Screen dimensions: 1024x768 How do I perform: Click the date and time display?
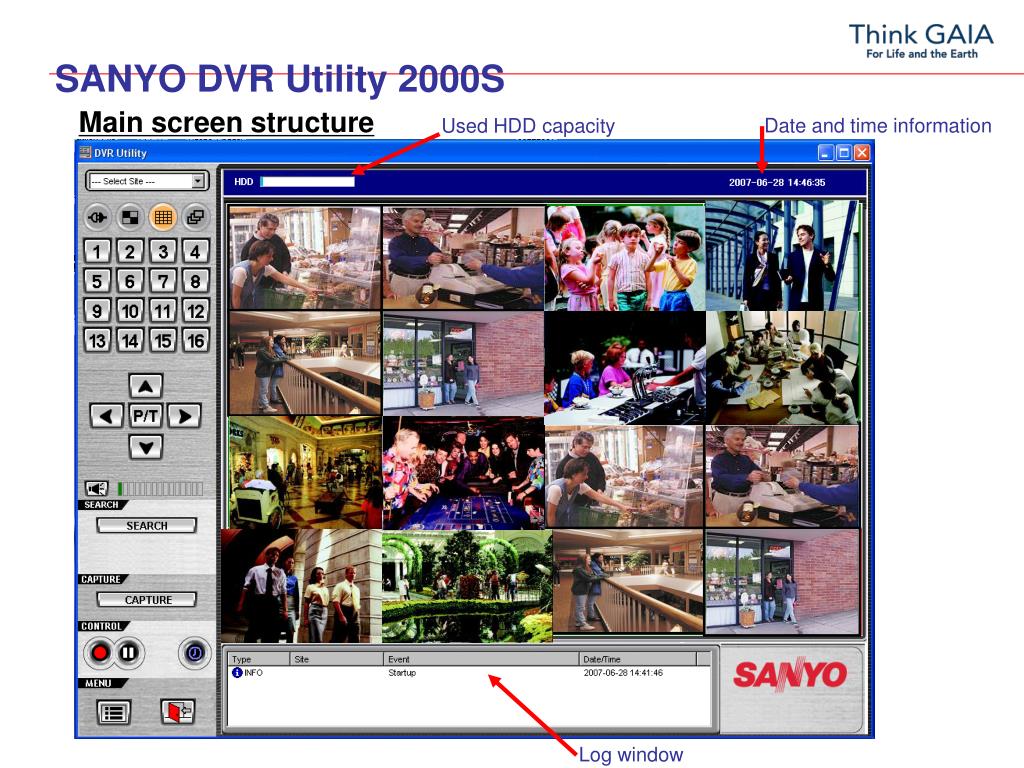tap(777, 182)
